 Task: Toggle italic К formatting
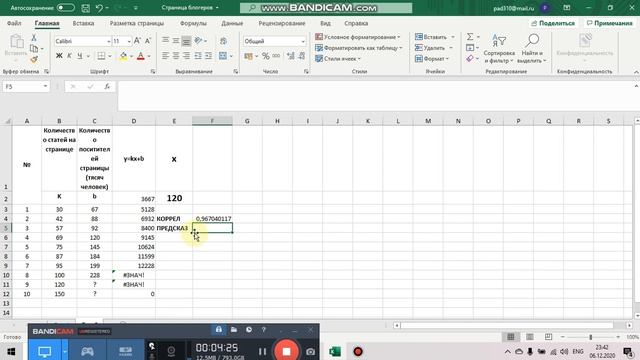click(69, 56)
